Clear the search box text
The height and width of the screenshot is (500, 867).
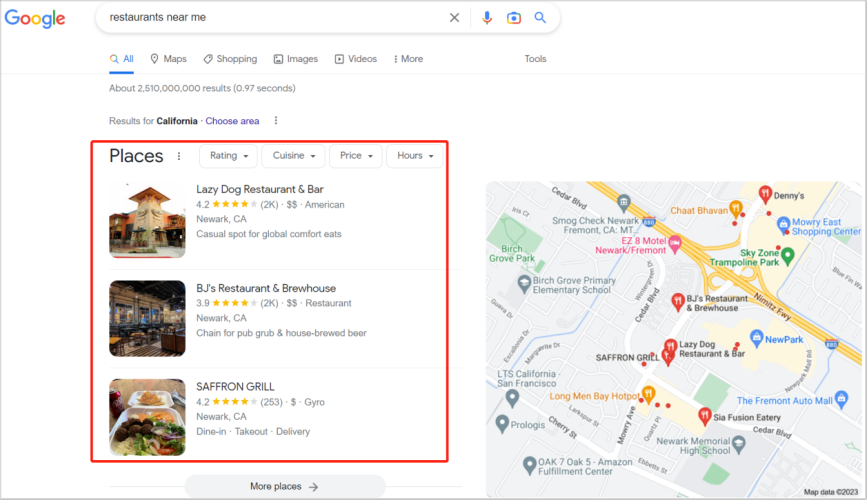454,18
